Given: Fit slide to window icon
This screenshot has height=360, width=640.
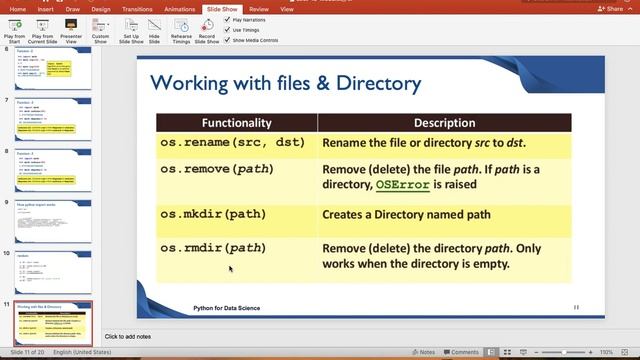Looking at the screenshot, I should pos(624,352).
